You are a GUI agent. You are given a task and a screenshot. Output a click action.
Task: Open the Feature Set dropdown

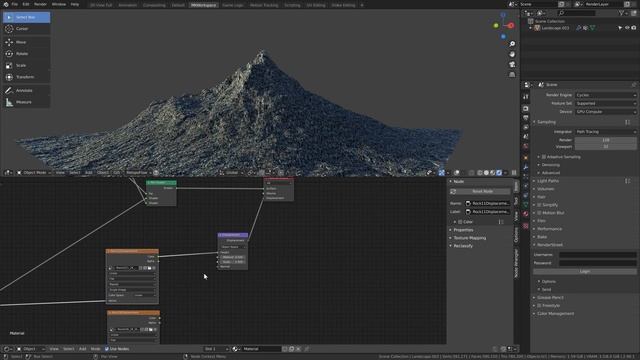coord(606,103)
